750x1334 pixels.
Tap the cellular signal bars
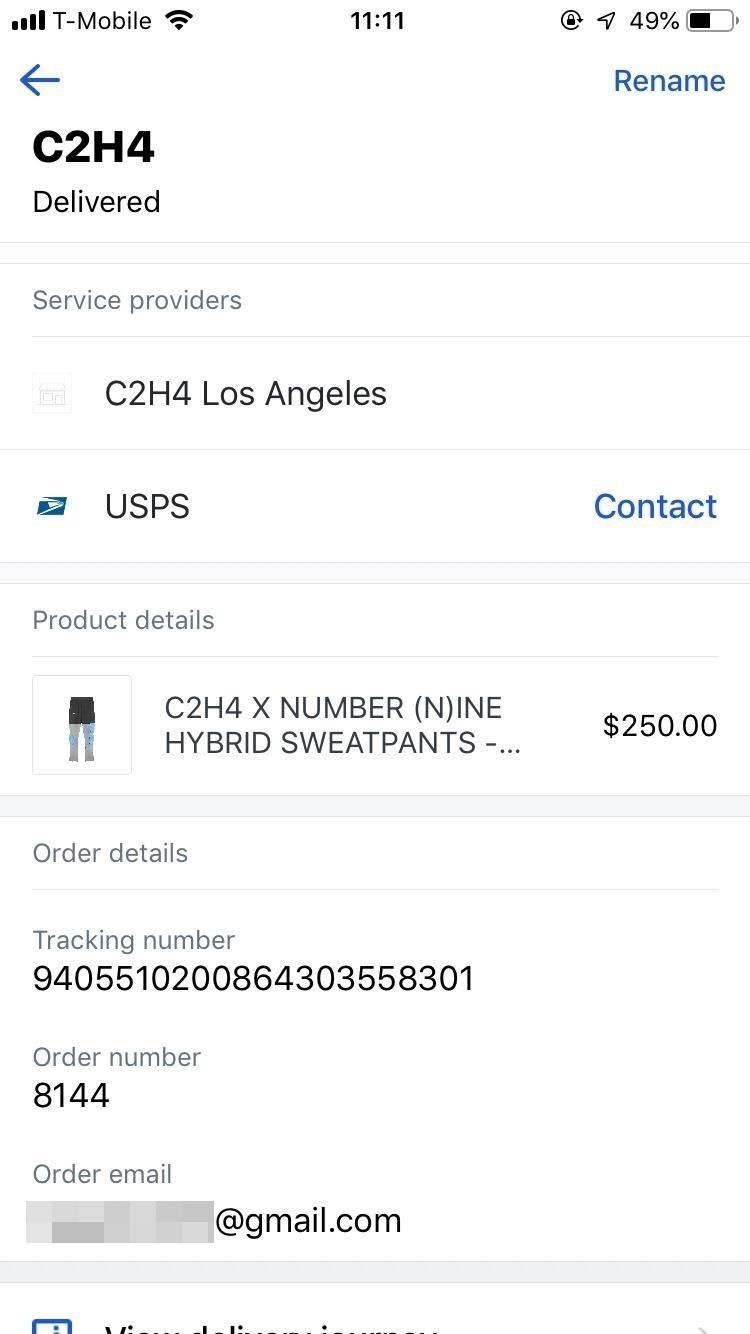click(x=28, y=20)
